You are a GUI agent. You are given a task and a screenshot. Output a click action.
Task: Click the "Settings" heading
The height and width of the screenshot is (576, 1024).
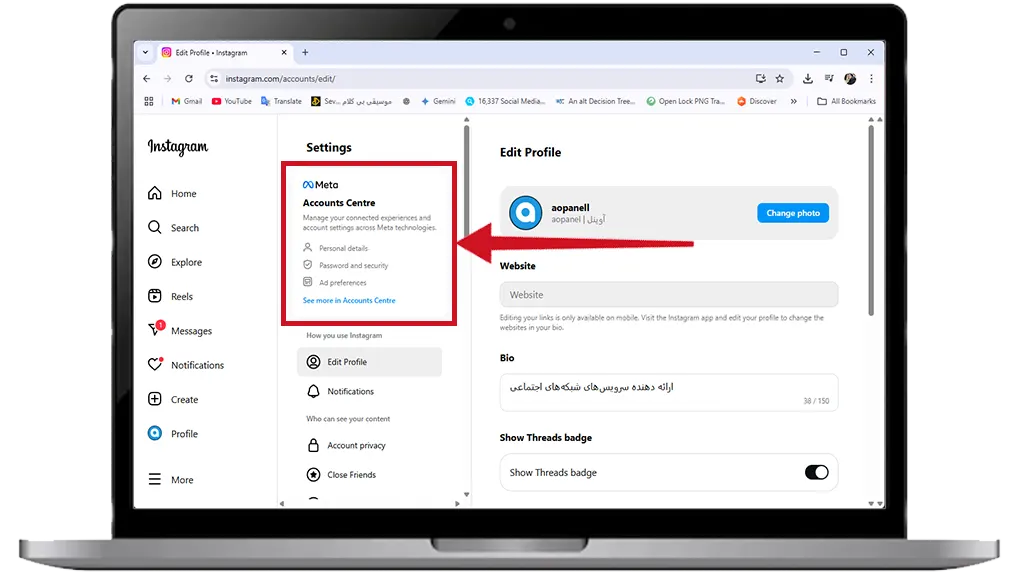point(328,148)
